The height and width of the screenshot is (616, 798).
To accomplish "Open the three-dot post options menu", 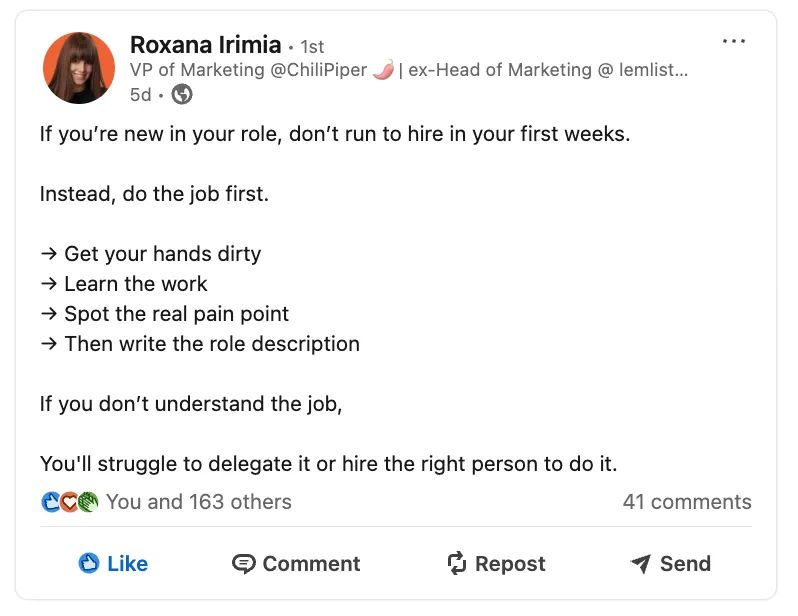I will tap(734, 42).
